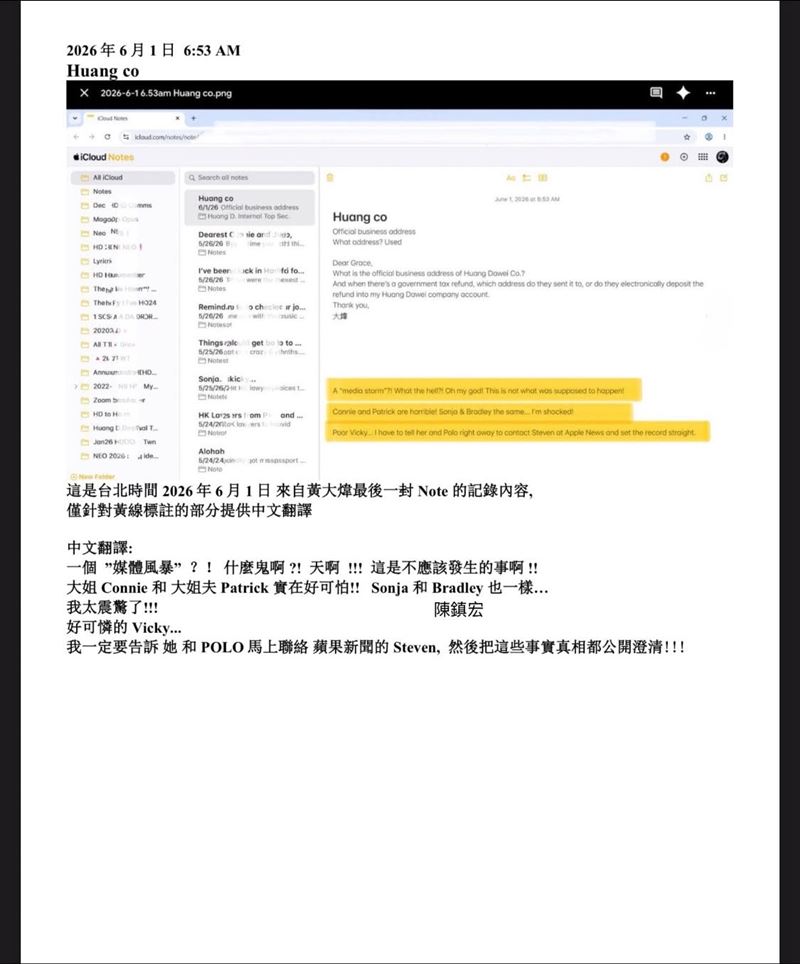Click the Search all notes field
Screen dimensions: 800x964
pos(250,178)
